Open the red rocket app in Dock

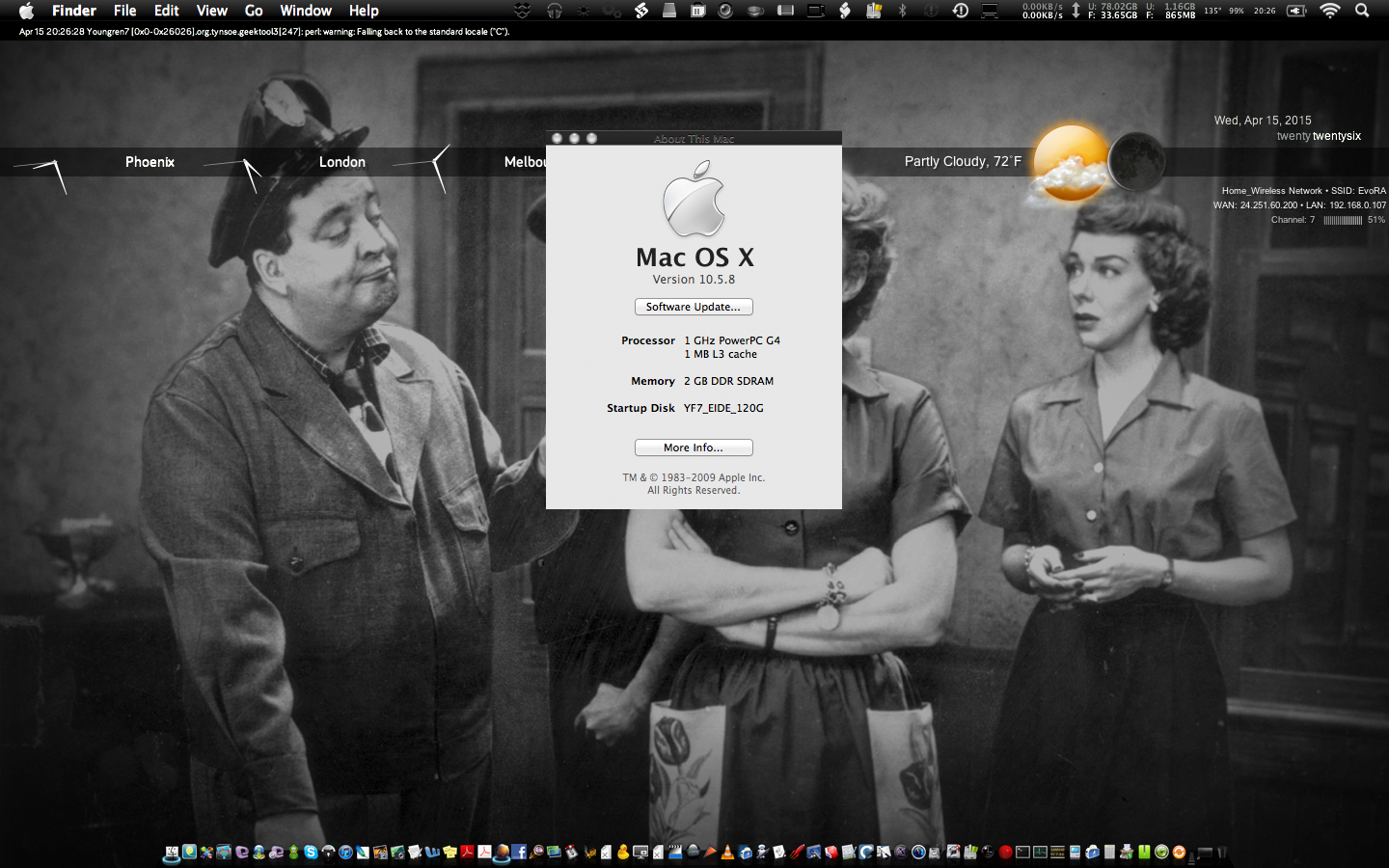798,852
